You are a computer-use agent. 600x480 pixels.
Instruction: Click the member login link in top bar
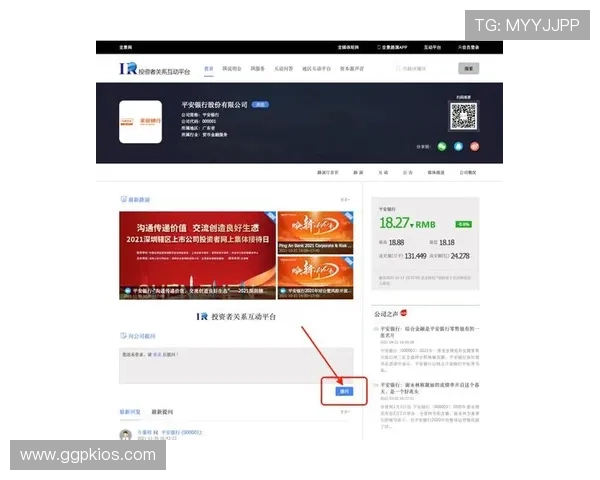468,47
